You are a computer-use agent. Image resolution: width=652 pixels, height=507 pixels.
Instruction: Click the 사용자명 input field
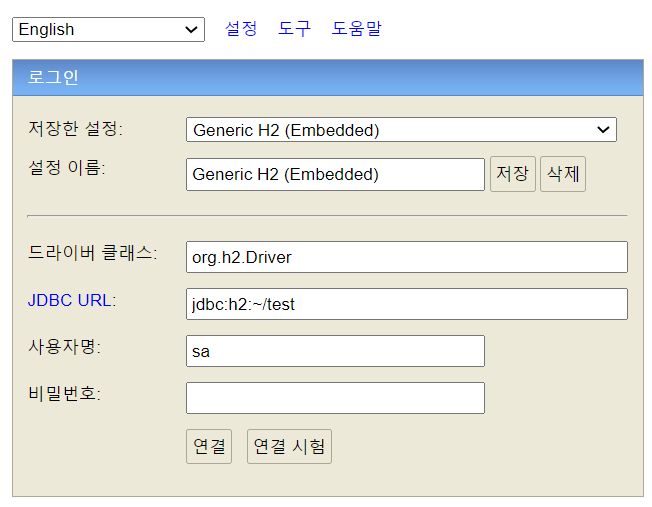(x=336, y=351)
